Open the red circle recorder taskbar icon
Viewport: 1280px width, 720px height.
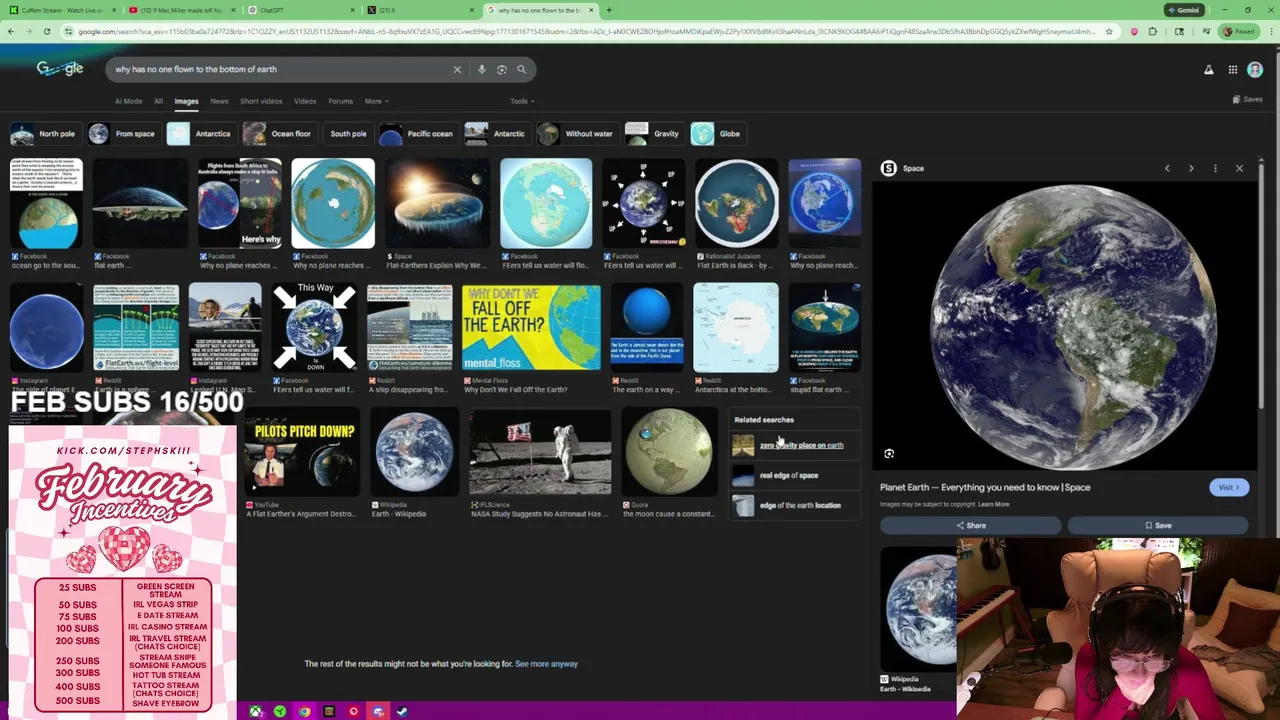(x=353, y=711)
